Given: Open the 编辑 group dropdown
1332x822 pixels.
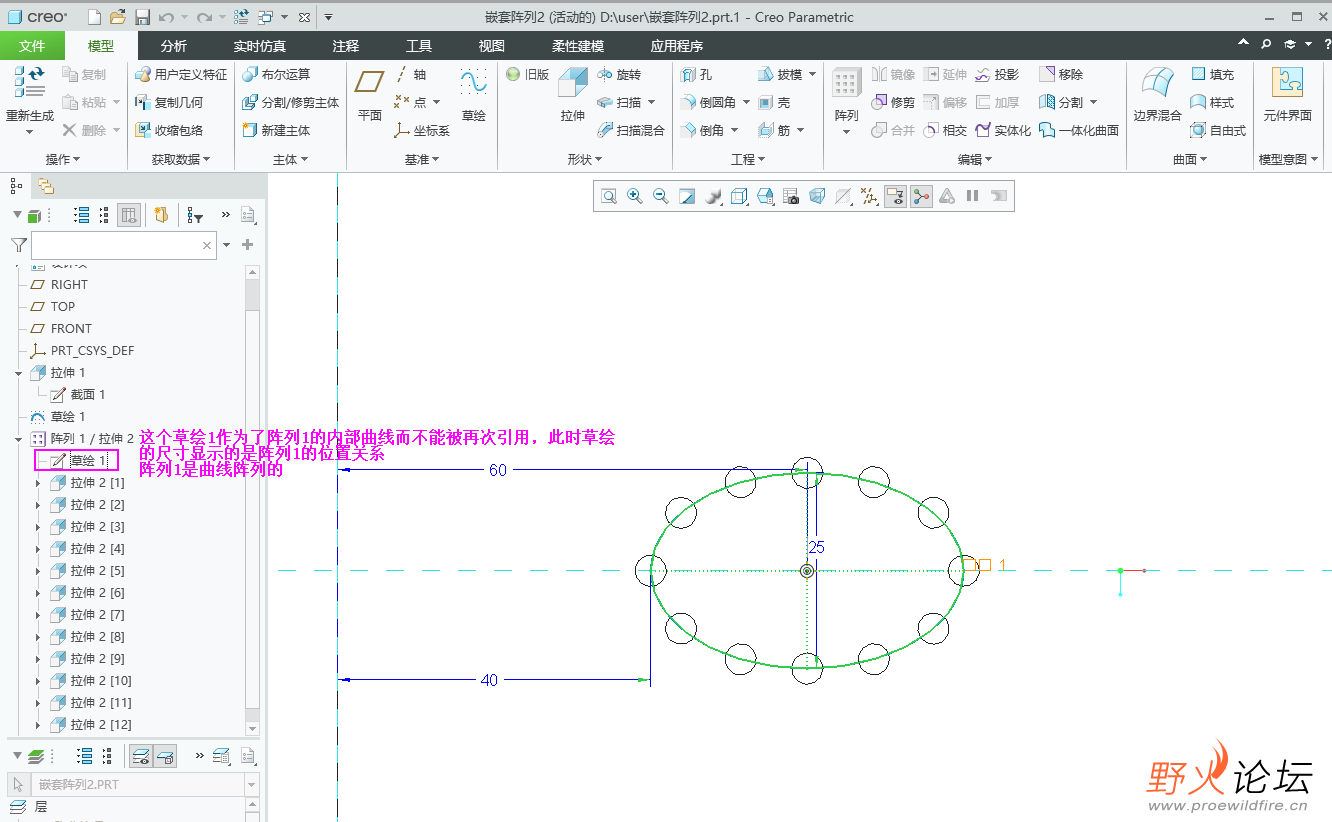Looking at the screenshot, I should 975,159.
